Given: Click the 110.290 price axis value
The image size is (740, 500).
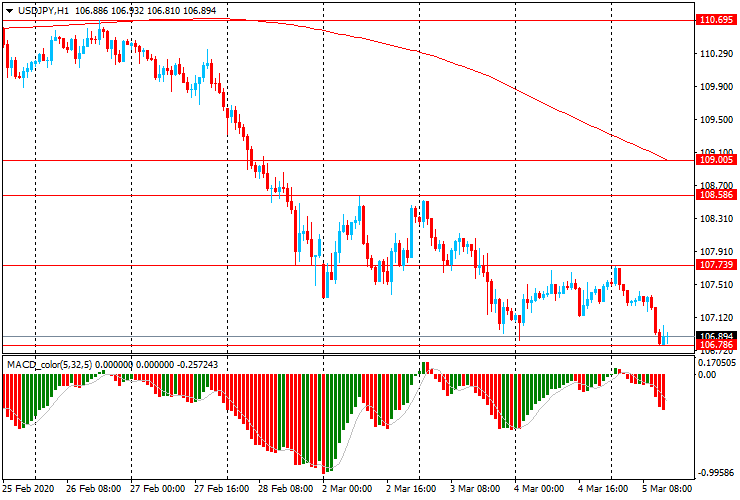Looking at the screenshot, I should point(716,54).
